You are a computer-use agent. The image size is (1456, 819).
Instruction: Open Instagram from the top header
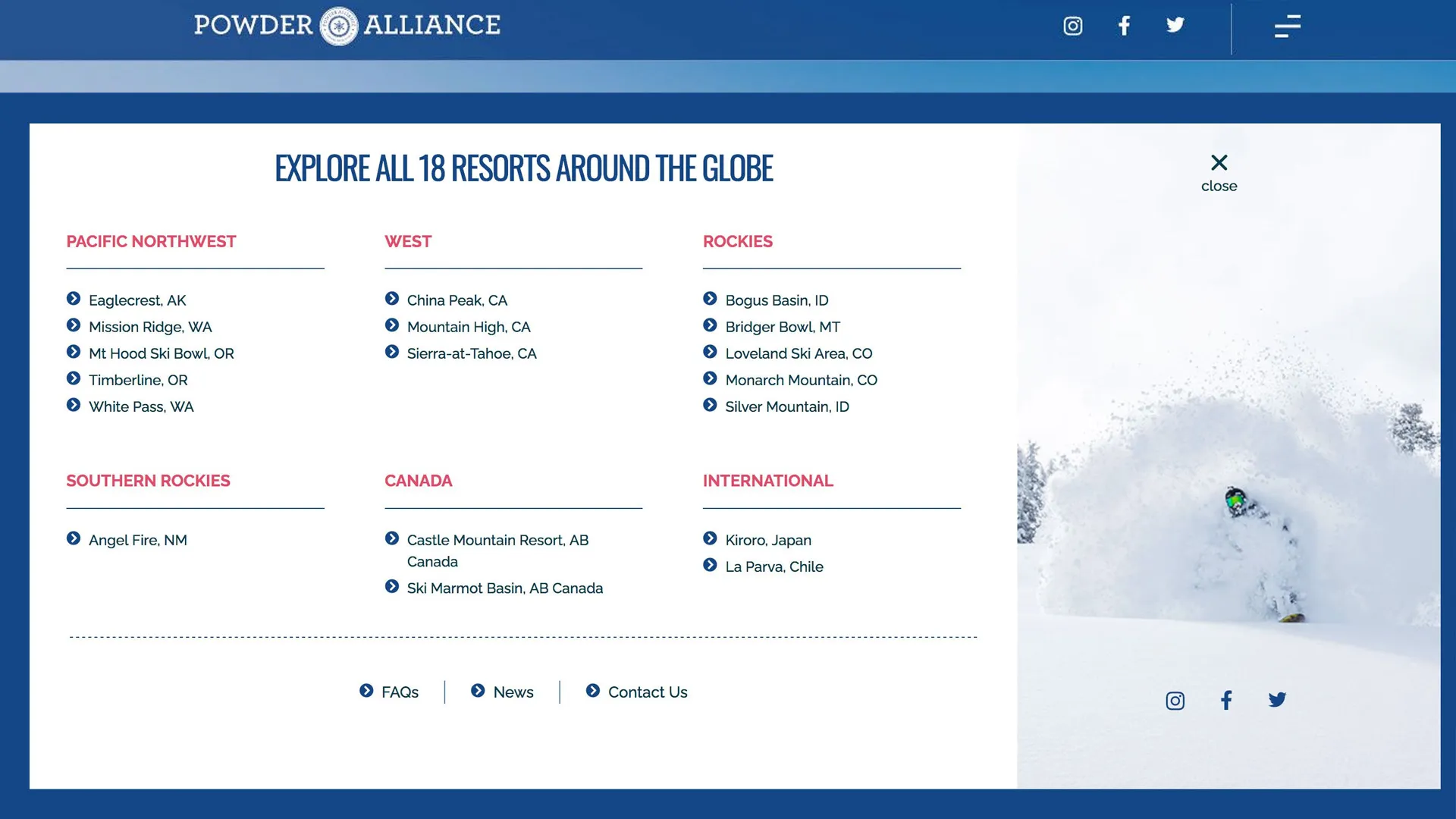point(1072,26)
